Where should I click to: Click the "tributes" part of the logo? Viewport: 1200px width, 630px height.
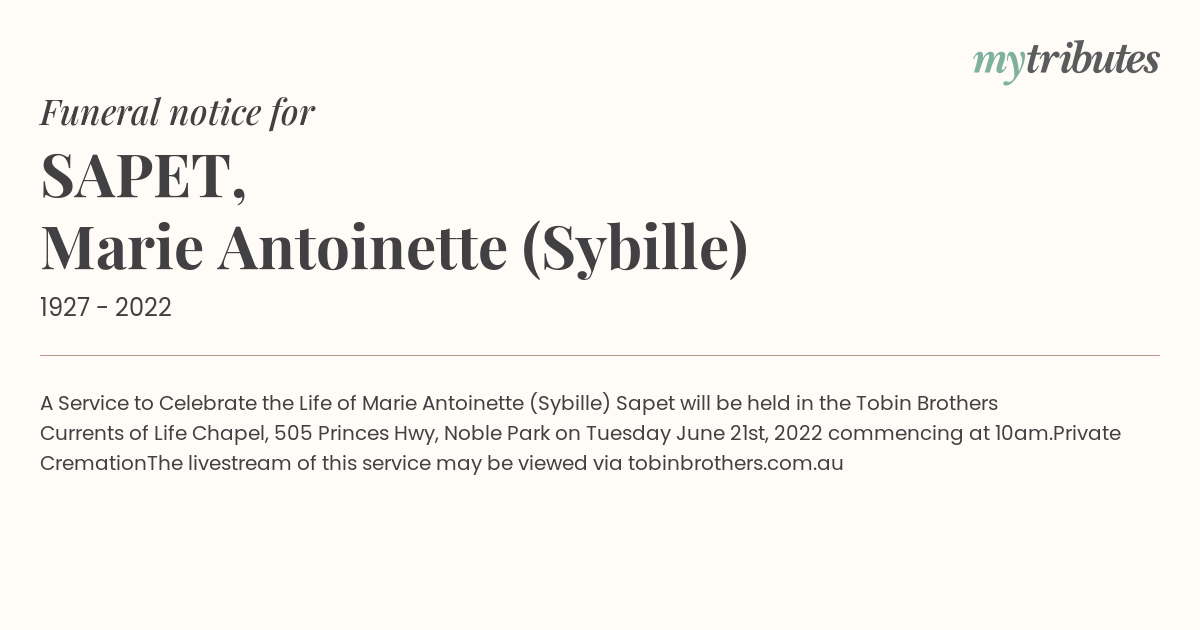click(x=1092, y=60)
